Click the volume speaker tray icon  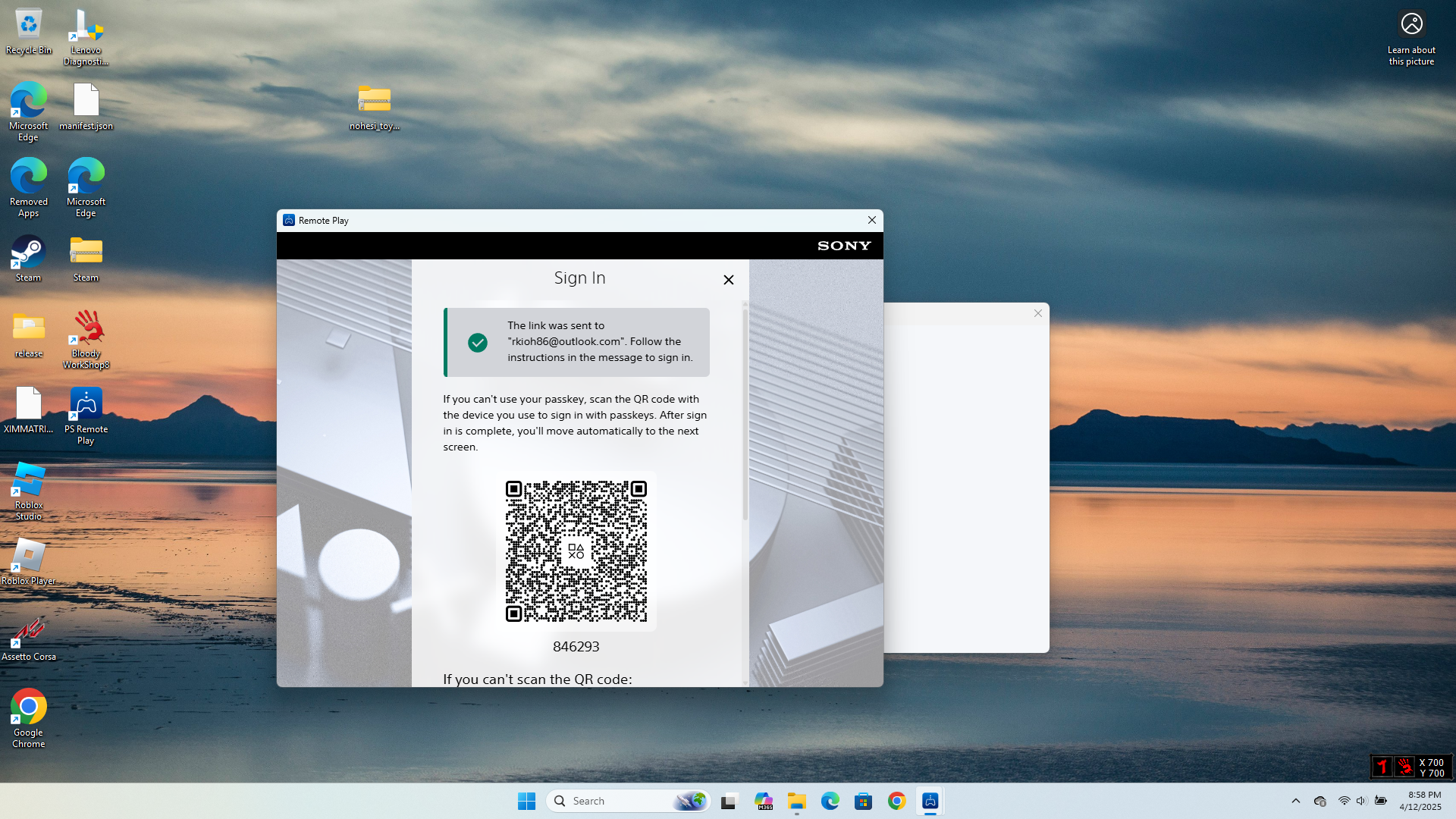1361,801
